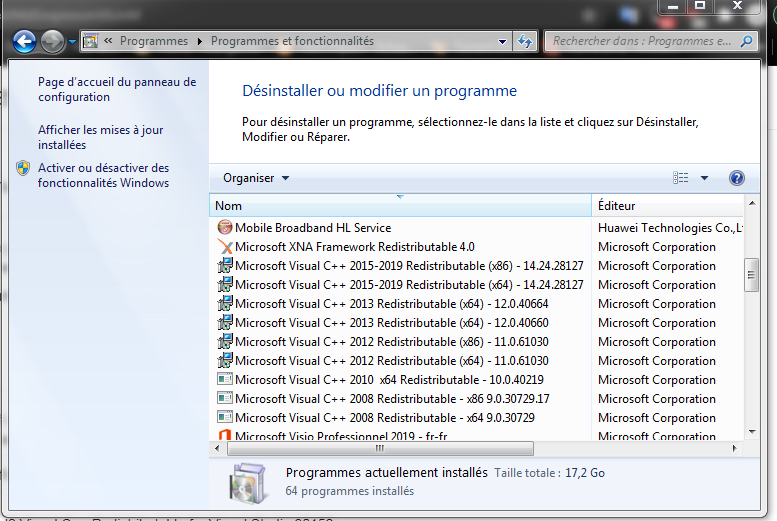Click Microsoft Corporation cell for XNA Framework row

(x=657, y=247)
